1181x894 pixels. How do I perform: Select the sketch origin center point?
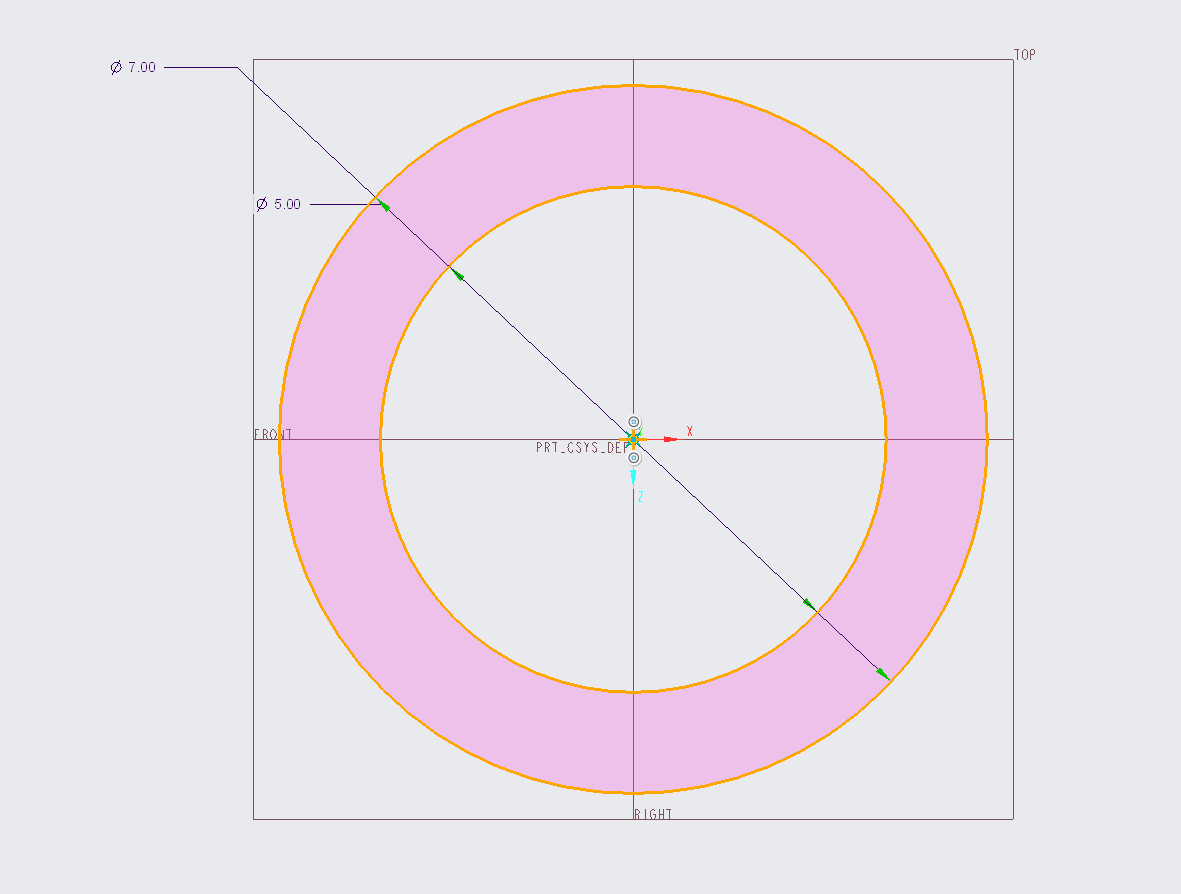(633, 439)
